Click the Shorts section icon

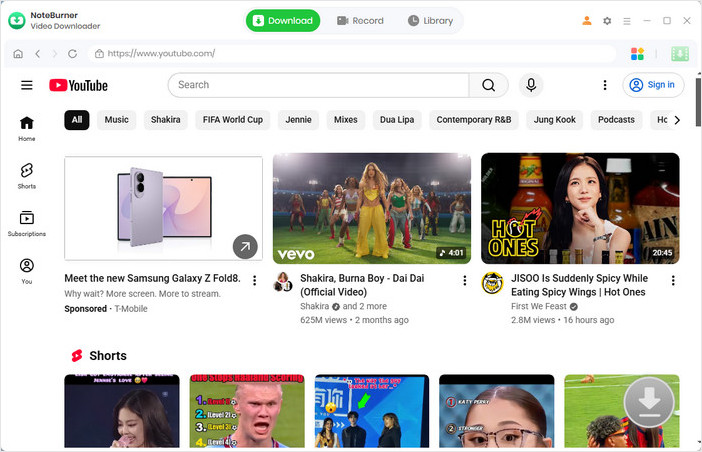tap(77, 356)
